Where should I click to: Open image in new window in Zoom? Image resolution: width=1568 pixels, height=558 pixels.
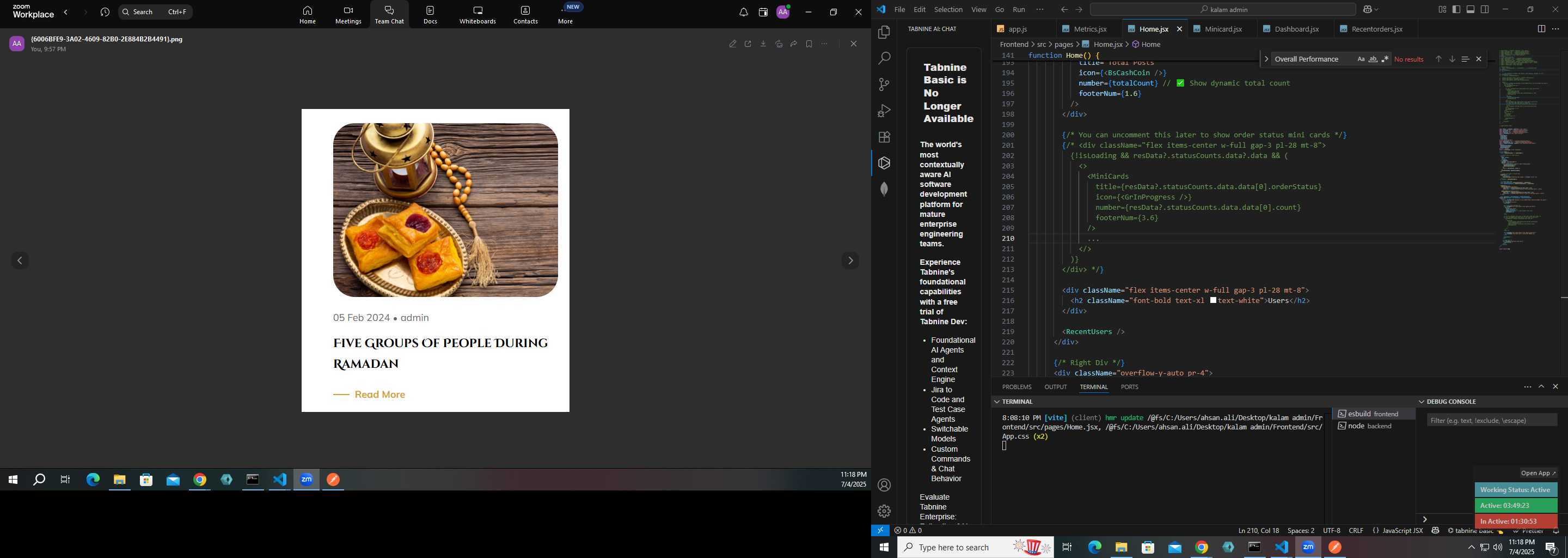click(748, 44)
